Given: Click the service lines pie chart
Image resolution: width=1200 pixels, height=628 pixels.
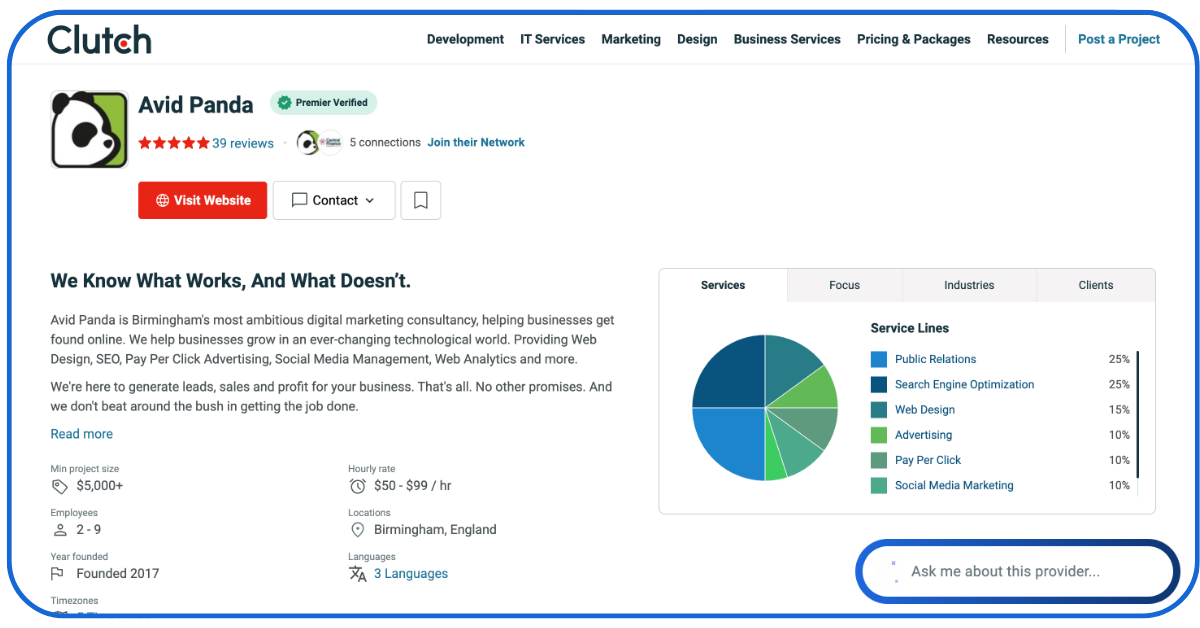Looking at the screenshot, I should point(765,408).
